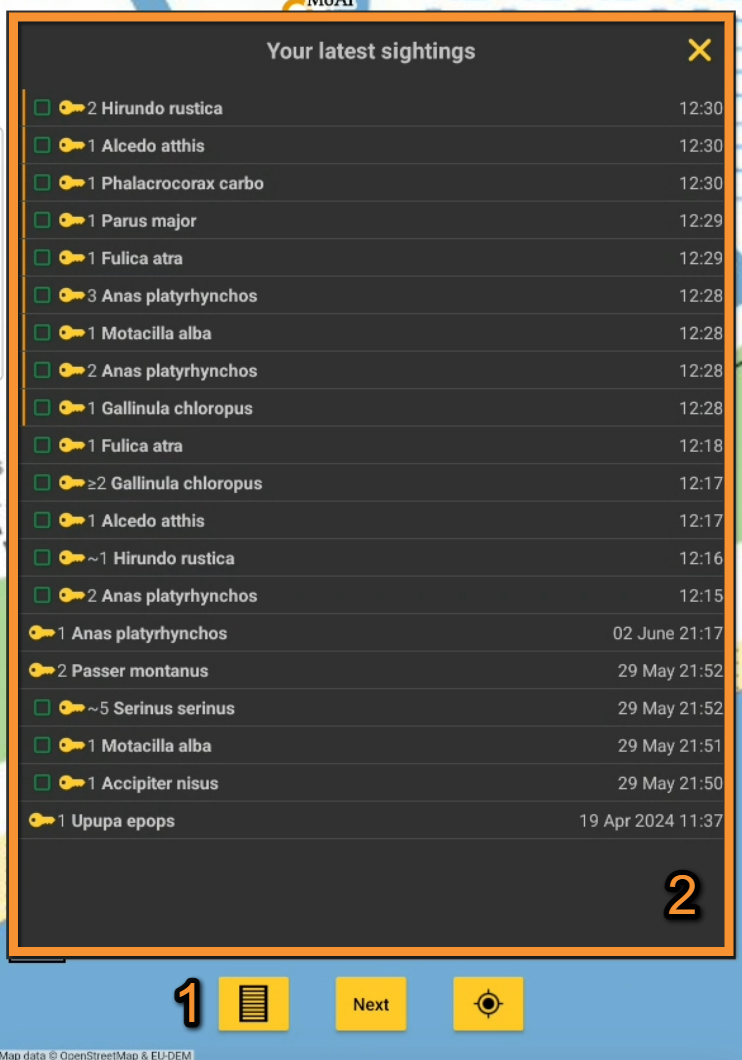Center map on my GPS location
742x1060 pixels.
488,1003
